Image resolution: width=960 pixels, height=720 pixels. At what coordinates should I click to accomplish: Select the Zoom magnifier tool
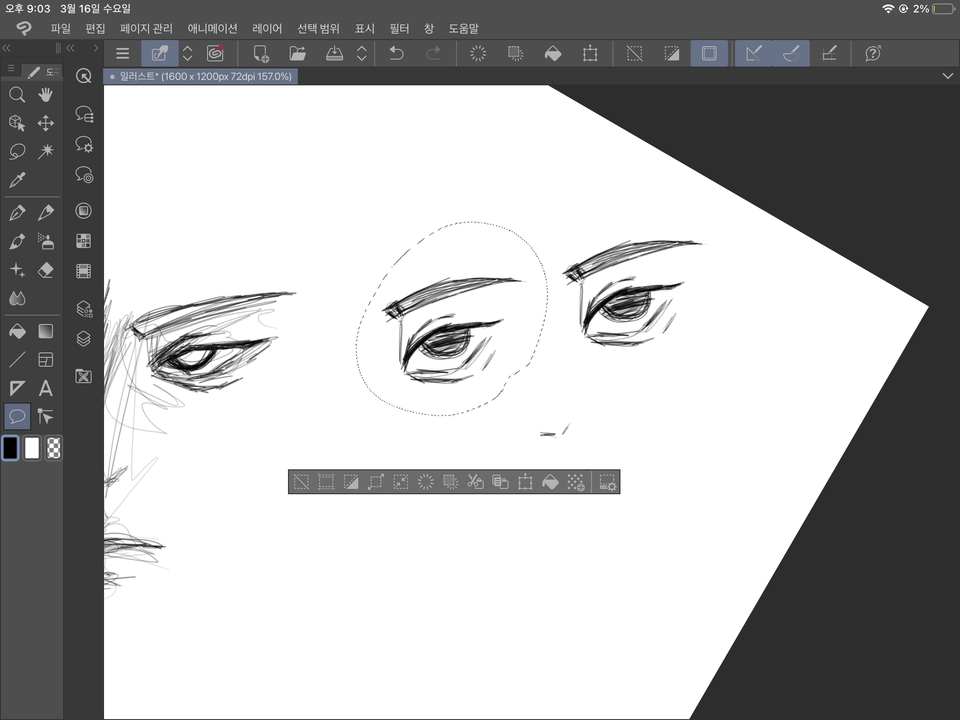16,95
